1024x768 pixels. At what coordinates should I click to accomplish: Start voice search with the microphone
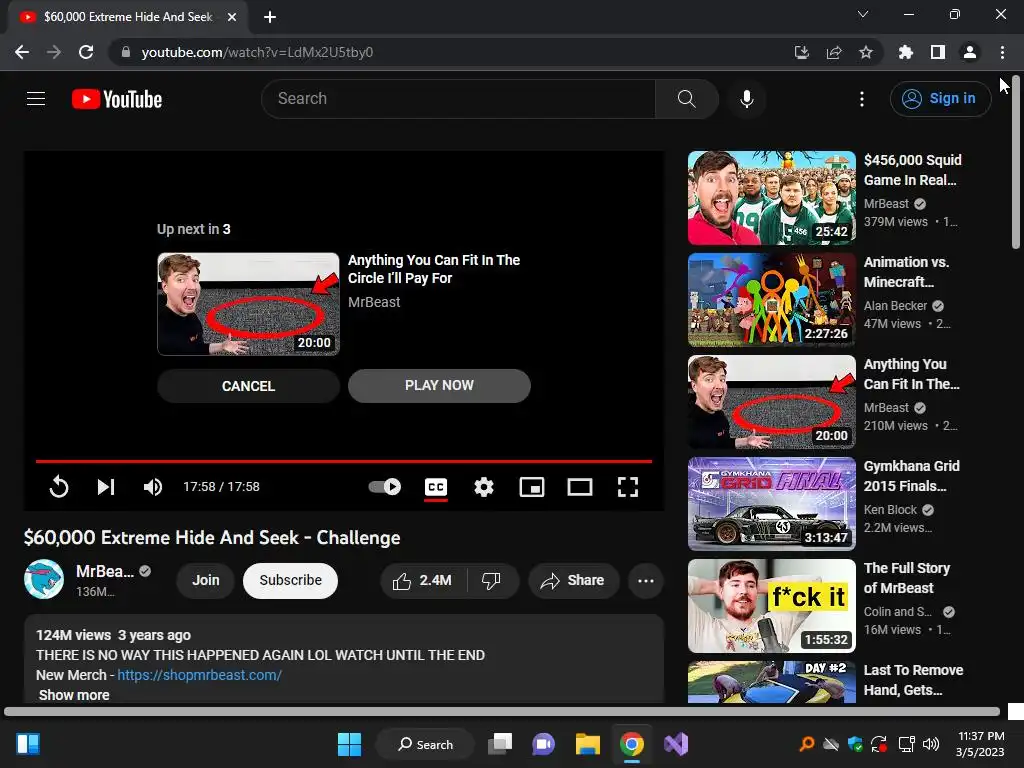click(746, 99)
